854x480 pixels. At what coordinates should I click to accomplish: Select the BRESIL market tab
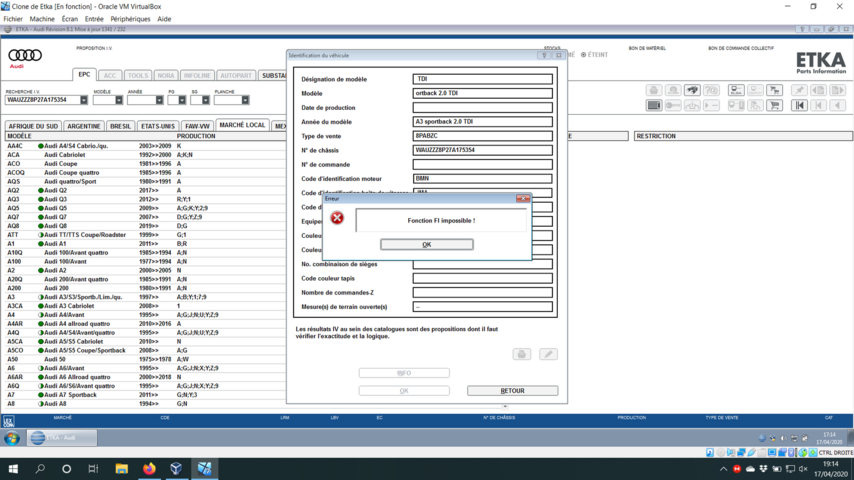pyautogui.click(x=120, y=126)
